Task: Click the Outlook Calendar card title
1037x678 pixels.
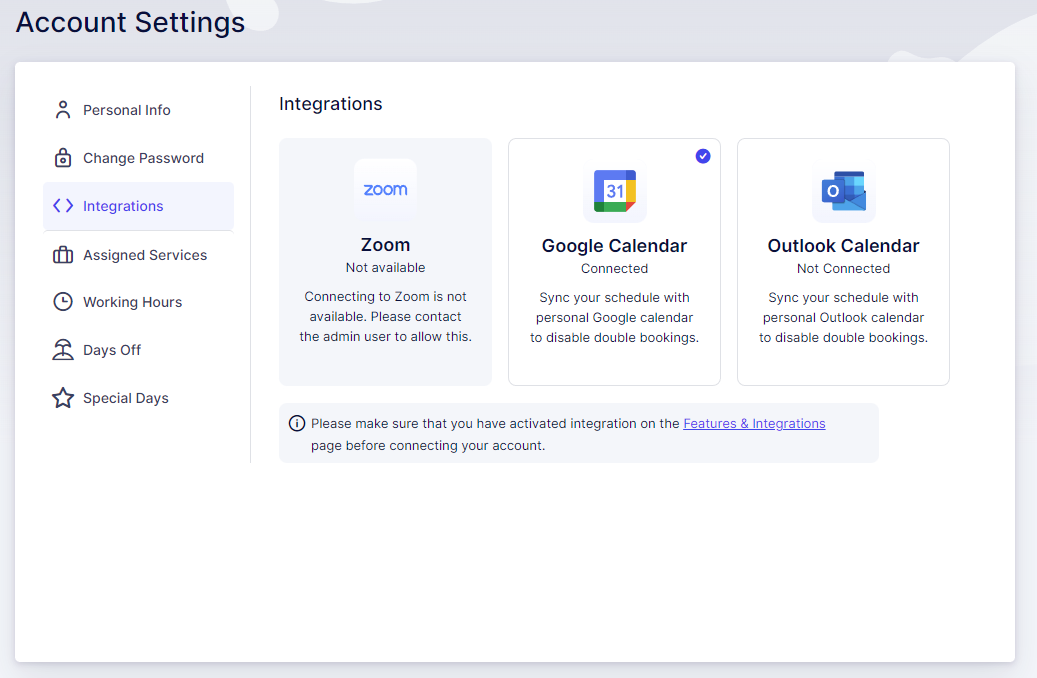Action: pos(843,246)
